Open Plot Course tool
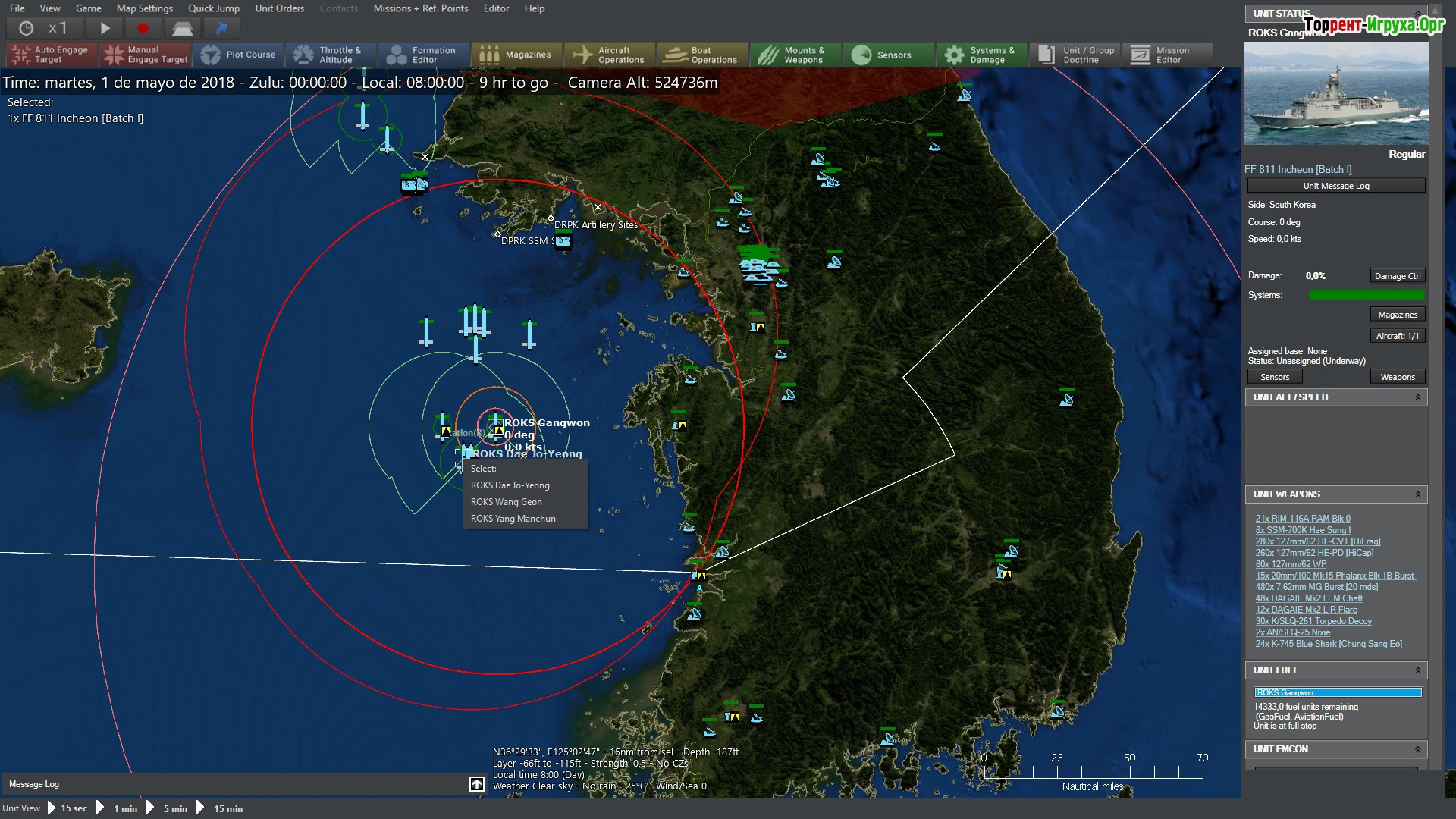Image resolution: width=1456 pixels, height=819 pixels. click(239, 55)
